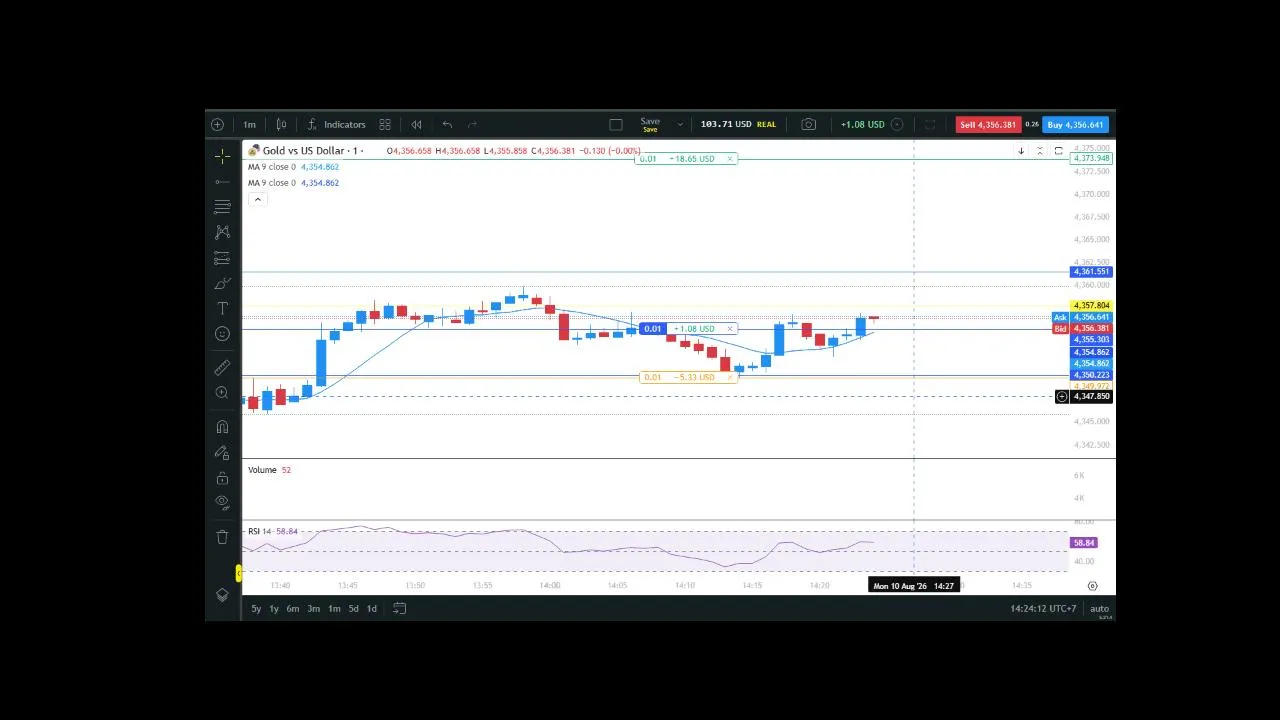Move the chart pane down arrow
Viewport: 1280px width, 720px height.
1021,151
